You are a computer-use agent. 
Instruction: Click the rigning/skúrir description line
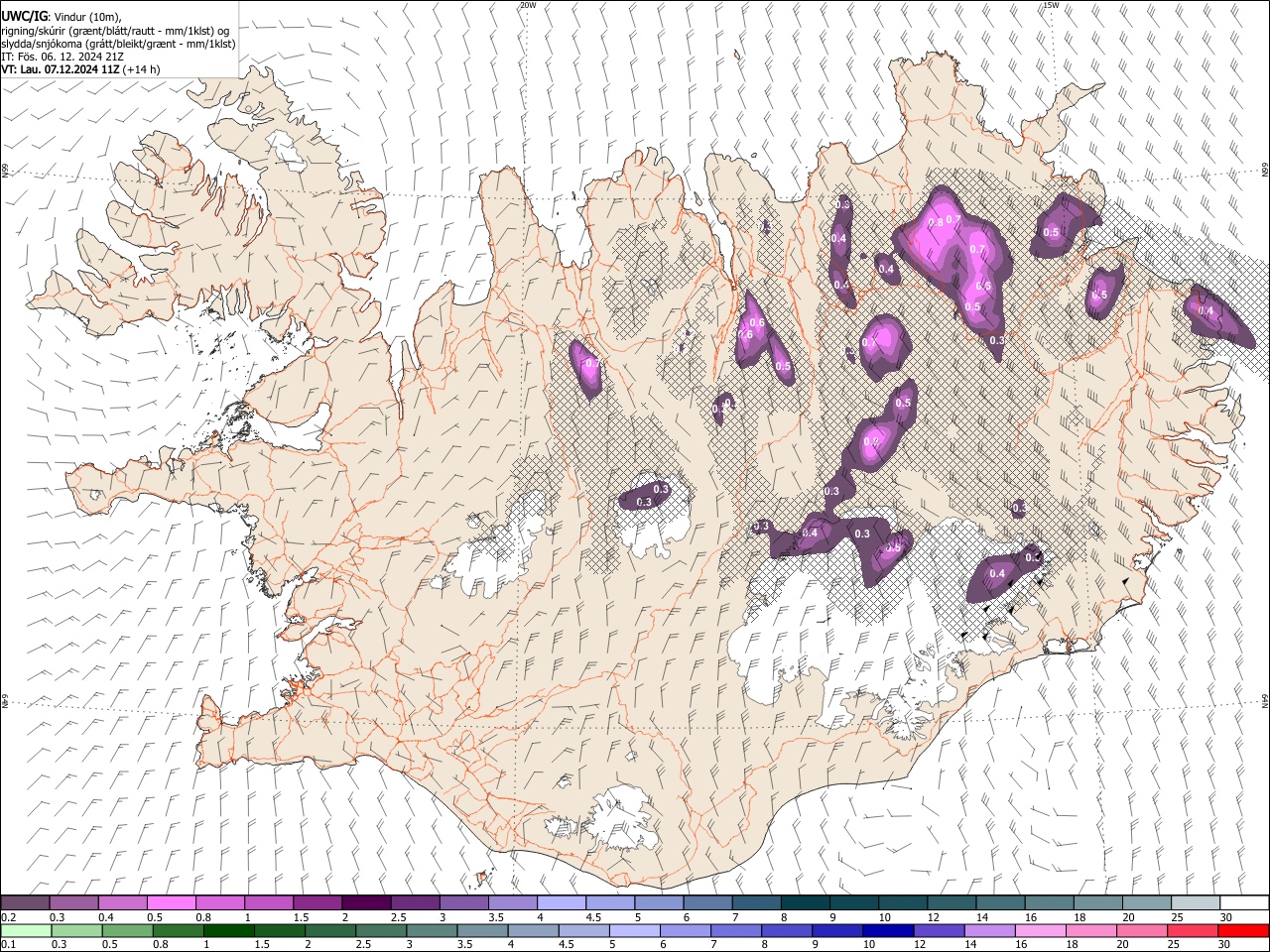(x=115, y=30)
